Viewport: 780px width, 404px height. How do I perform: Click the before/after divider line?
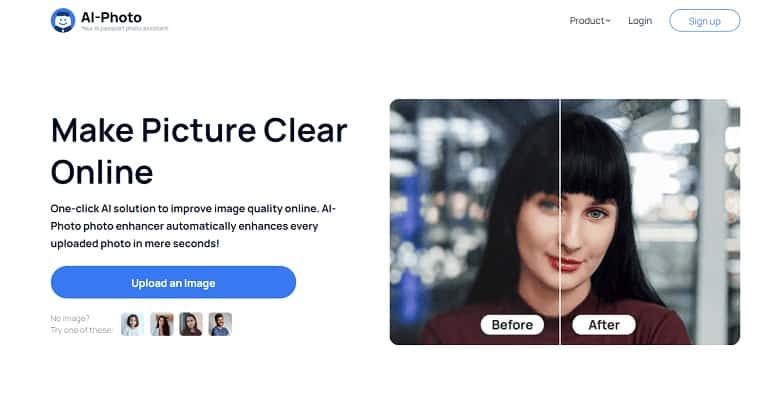tap(560, 221)
